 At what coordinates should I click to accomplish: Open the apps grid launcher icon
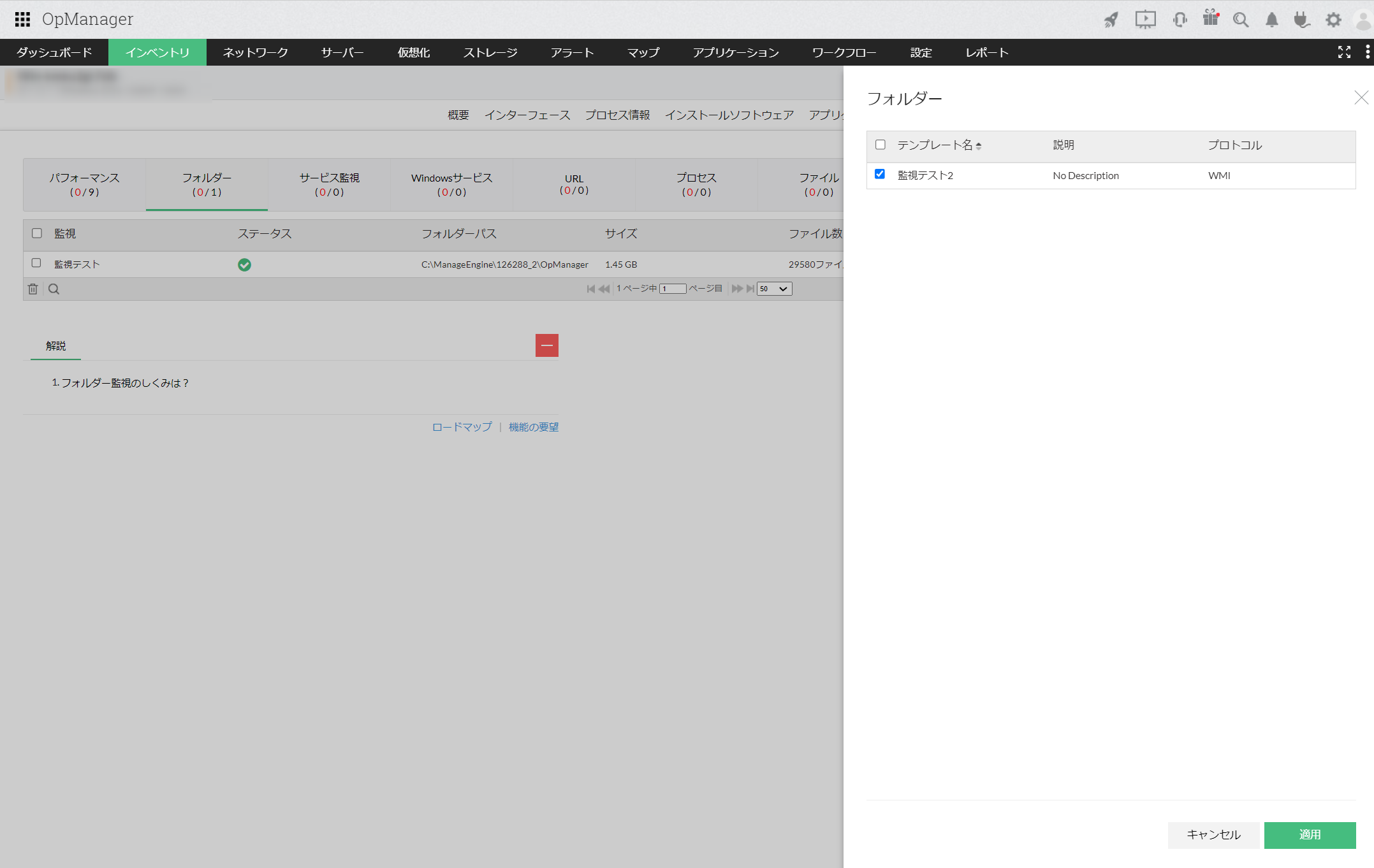point(22,19)
